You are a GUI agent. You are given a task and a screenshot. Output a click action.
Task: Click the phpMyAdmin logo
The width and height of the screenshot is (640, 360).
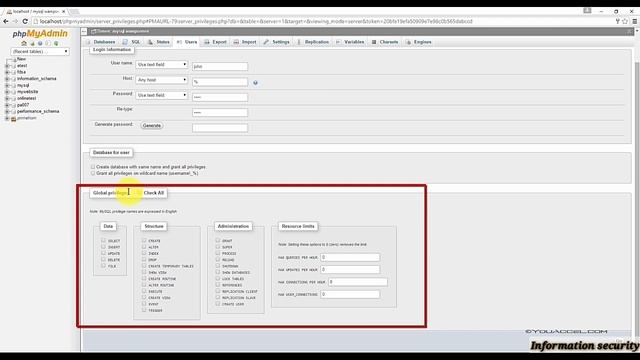tap(40, 33)
